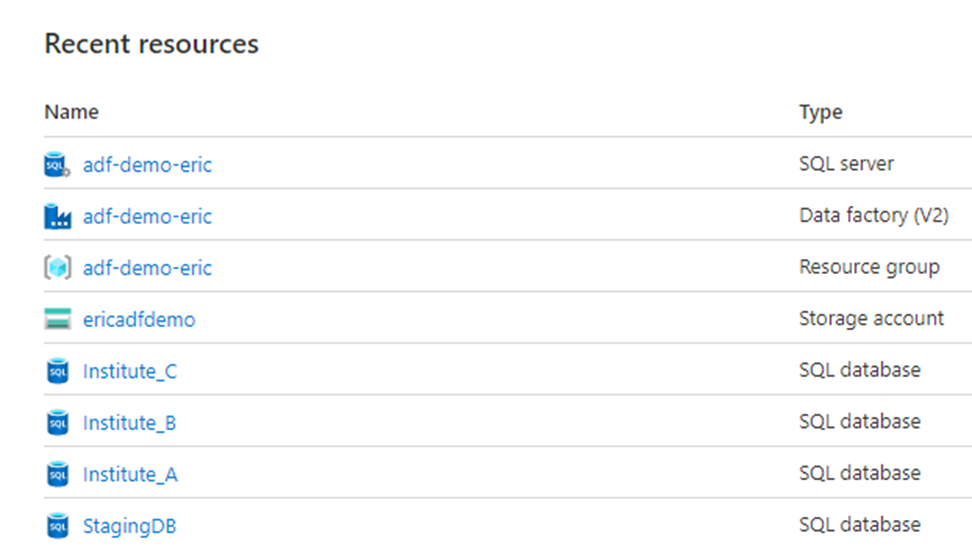
Task: Click the Type column header
Action: [x=821, y=112]
